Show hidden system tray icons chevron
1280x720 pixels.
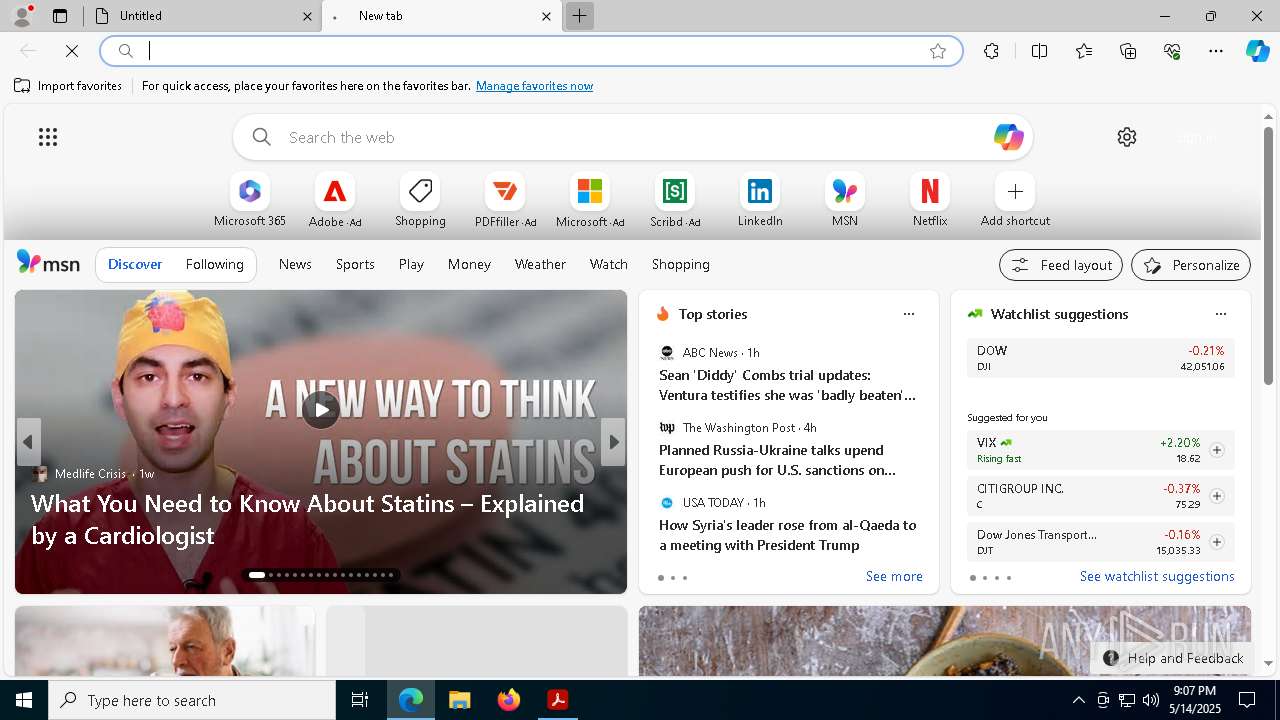[x=1078, y=700]
